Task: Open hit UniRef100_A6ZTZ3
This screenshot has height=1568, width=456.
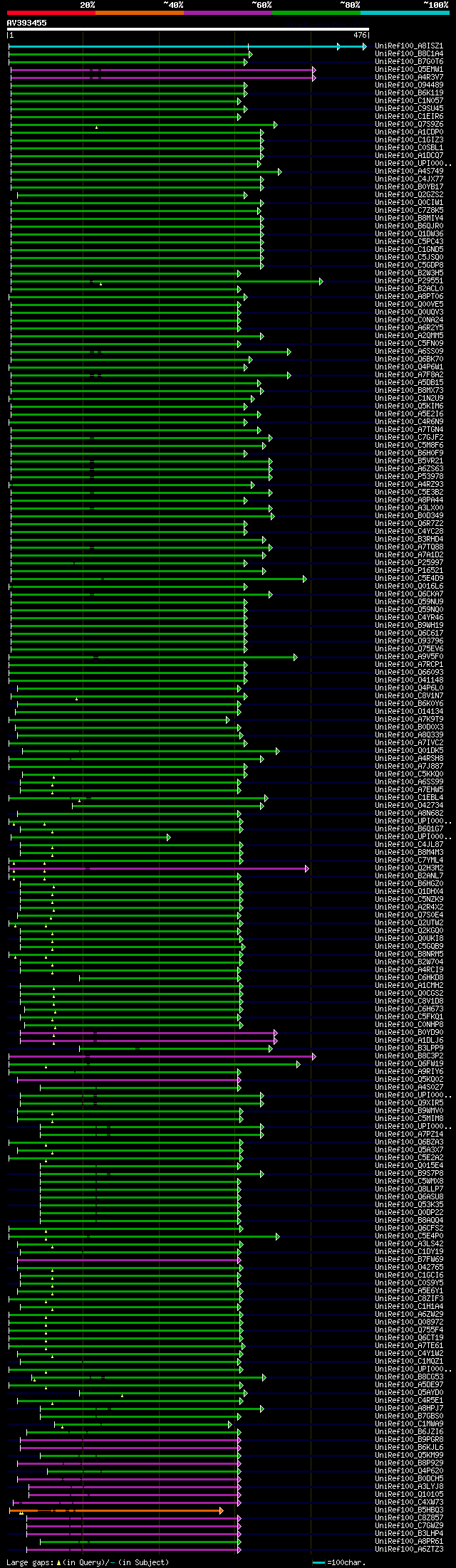Action: click(x=409, y=1549)
